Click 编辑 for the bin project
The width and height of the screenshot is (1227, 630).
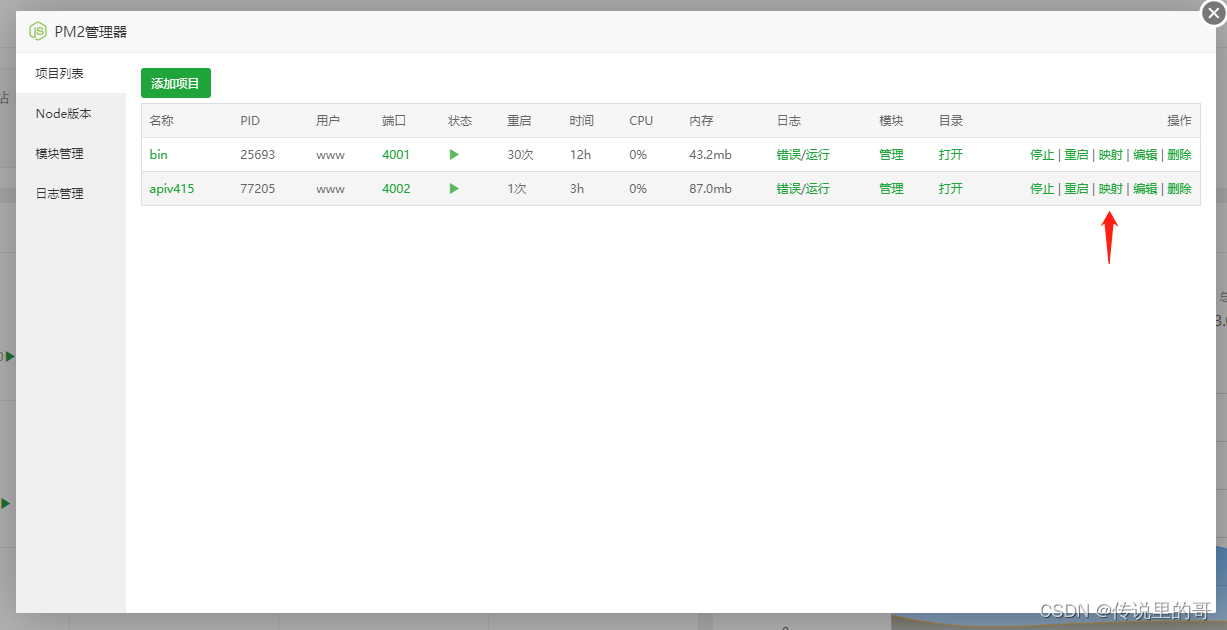pos(1145,155)
